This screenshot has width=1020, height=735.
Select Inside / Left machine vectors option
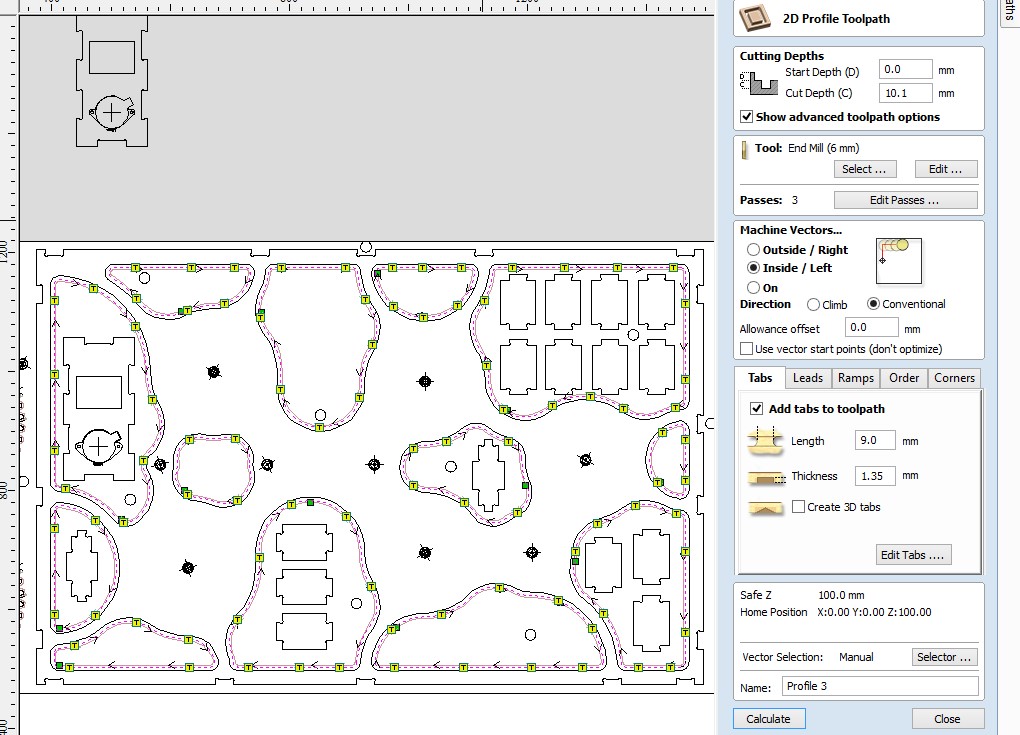(753, 268)
